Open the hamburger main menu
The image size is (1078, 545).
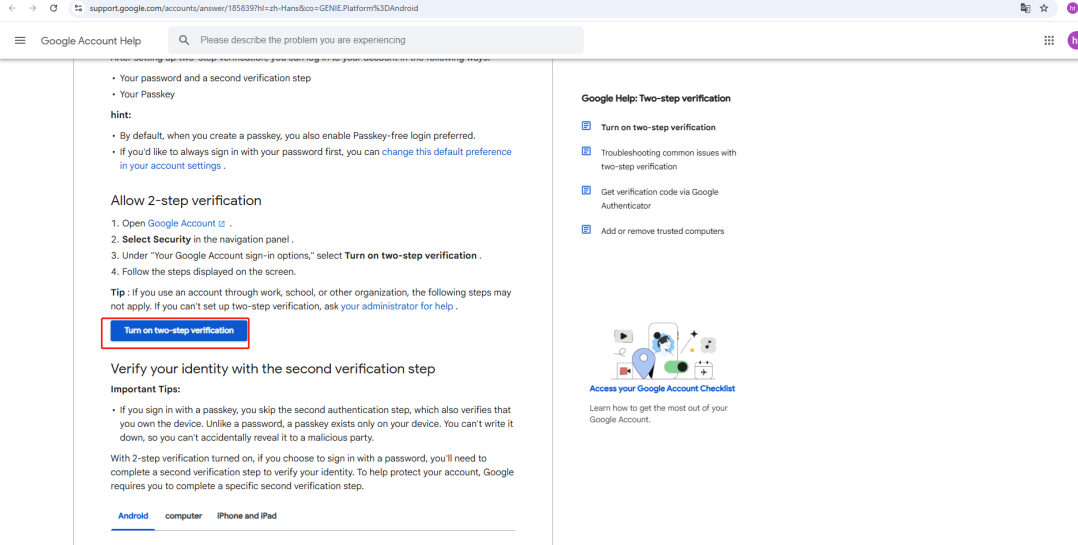pyautogui.click(x=20, y=41)
